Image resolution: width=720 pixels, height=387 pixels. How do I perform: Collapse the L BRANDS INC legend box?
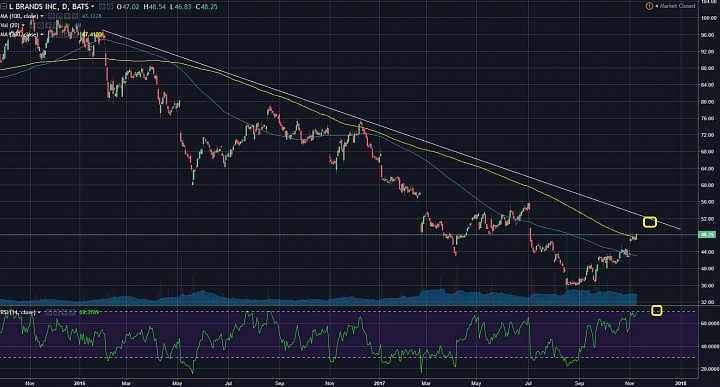coord(3,6)
